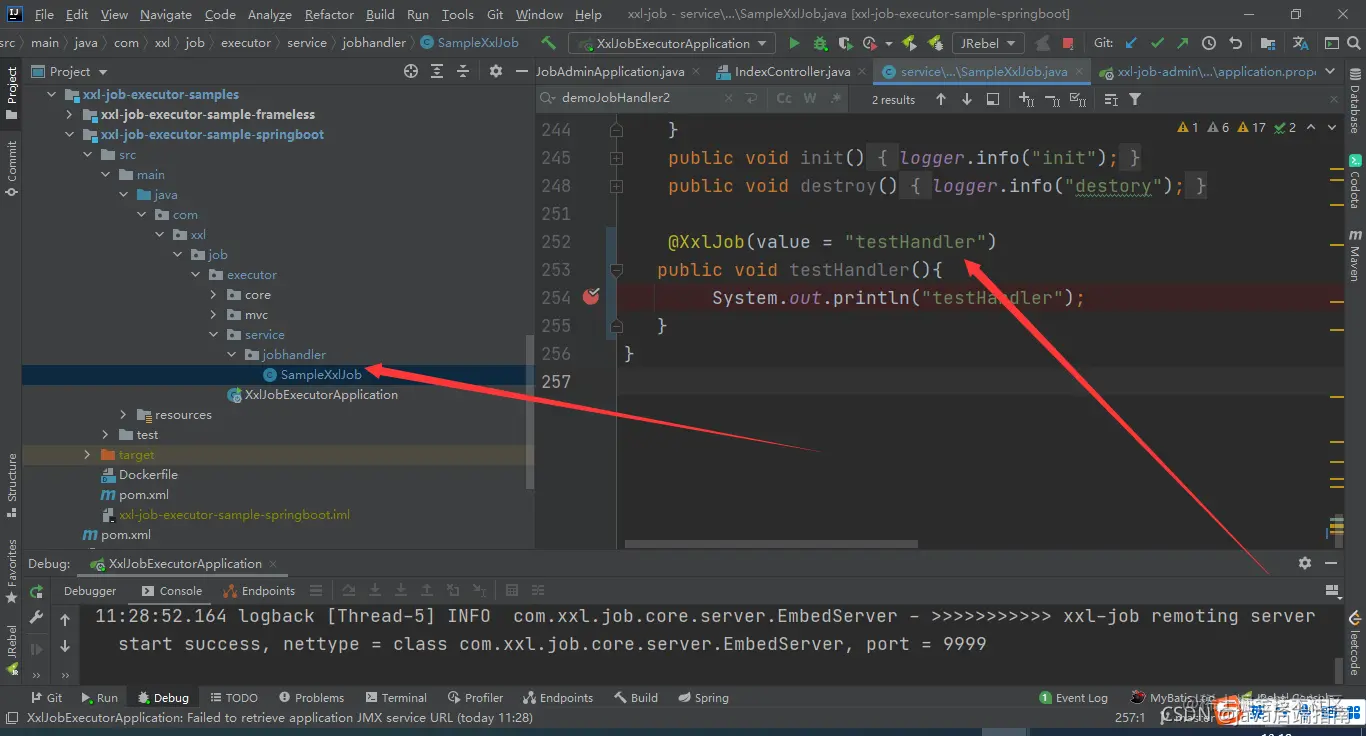Update project via blue Git arrow
The width and height of the screenshot is (1366, 736).
tap(1132, 43)
